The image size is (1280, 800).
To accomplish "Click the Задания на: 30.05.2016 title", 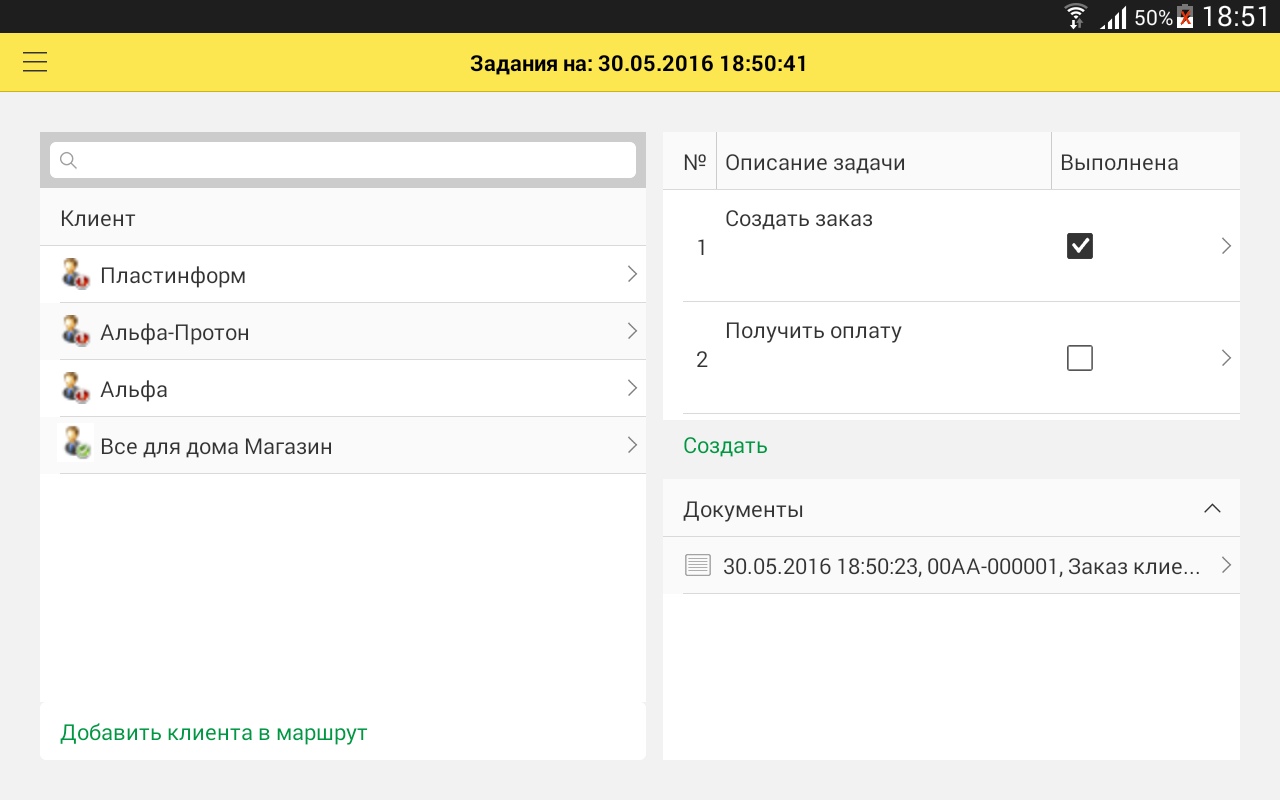I will [x=639, y=64].
